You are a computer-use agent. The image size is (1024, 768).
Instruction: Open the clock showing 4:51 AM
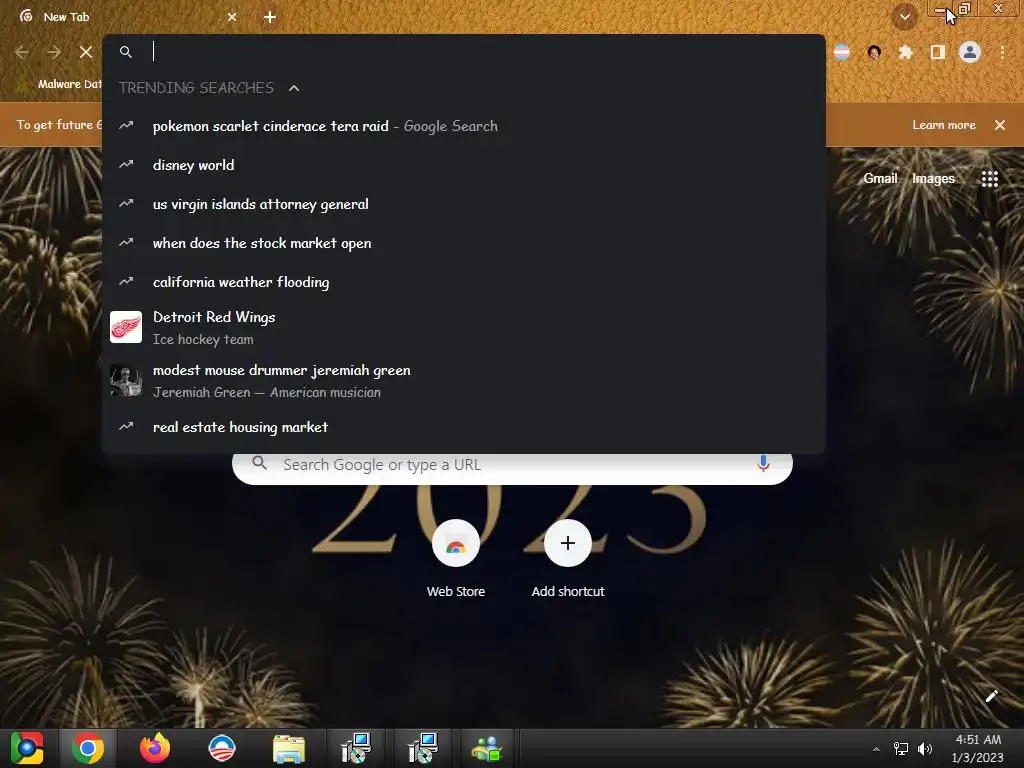tap(978, 749)
